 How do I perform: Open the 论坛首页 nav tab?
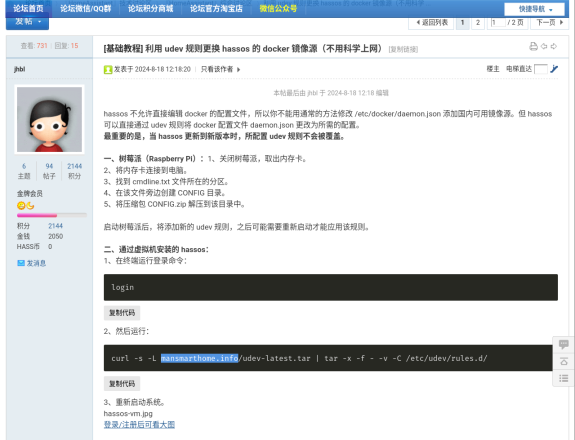28,8
